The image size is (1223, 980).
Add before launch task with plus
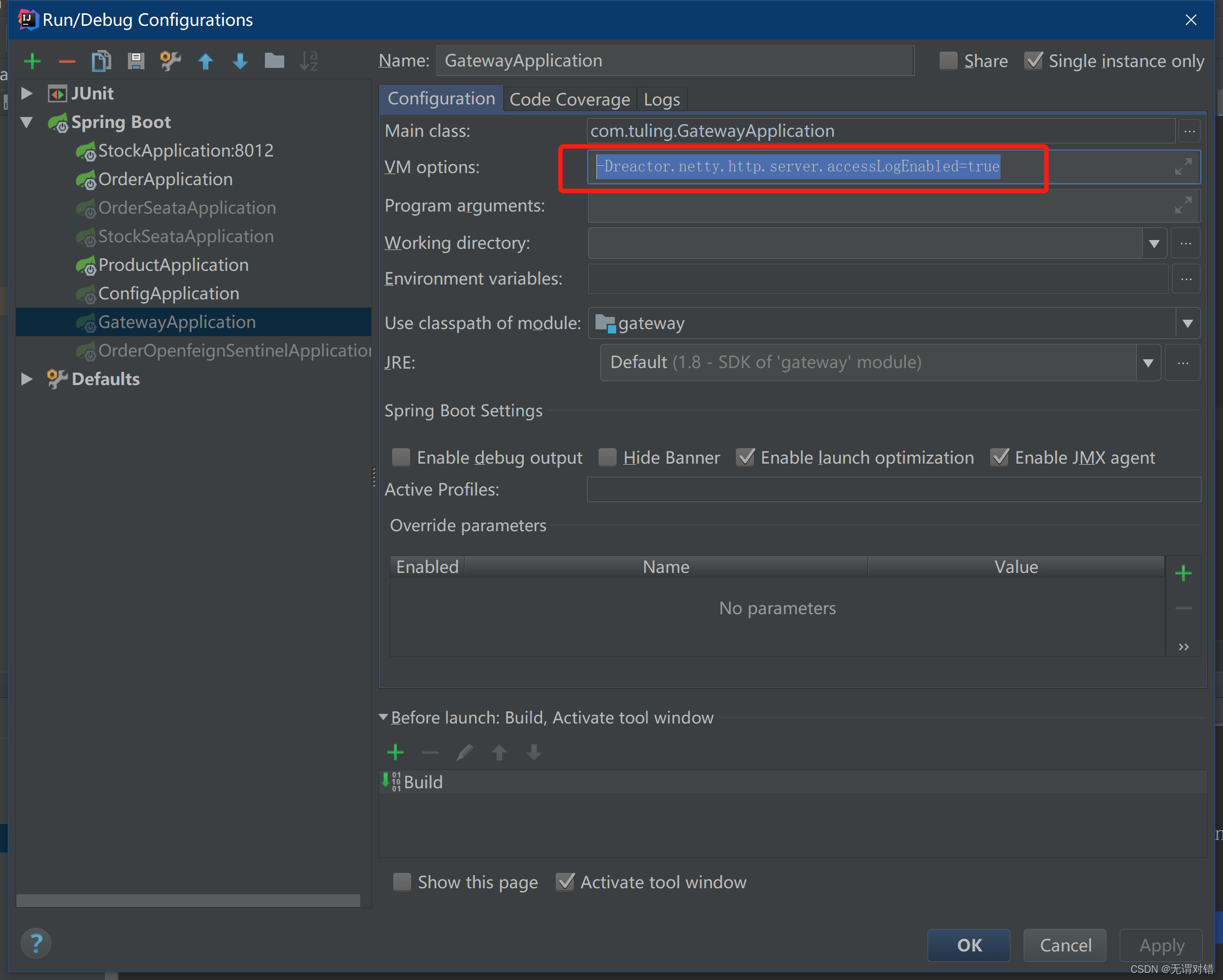pos(395,753)
